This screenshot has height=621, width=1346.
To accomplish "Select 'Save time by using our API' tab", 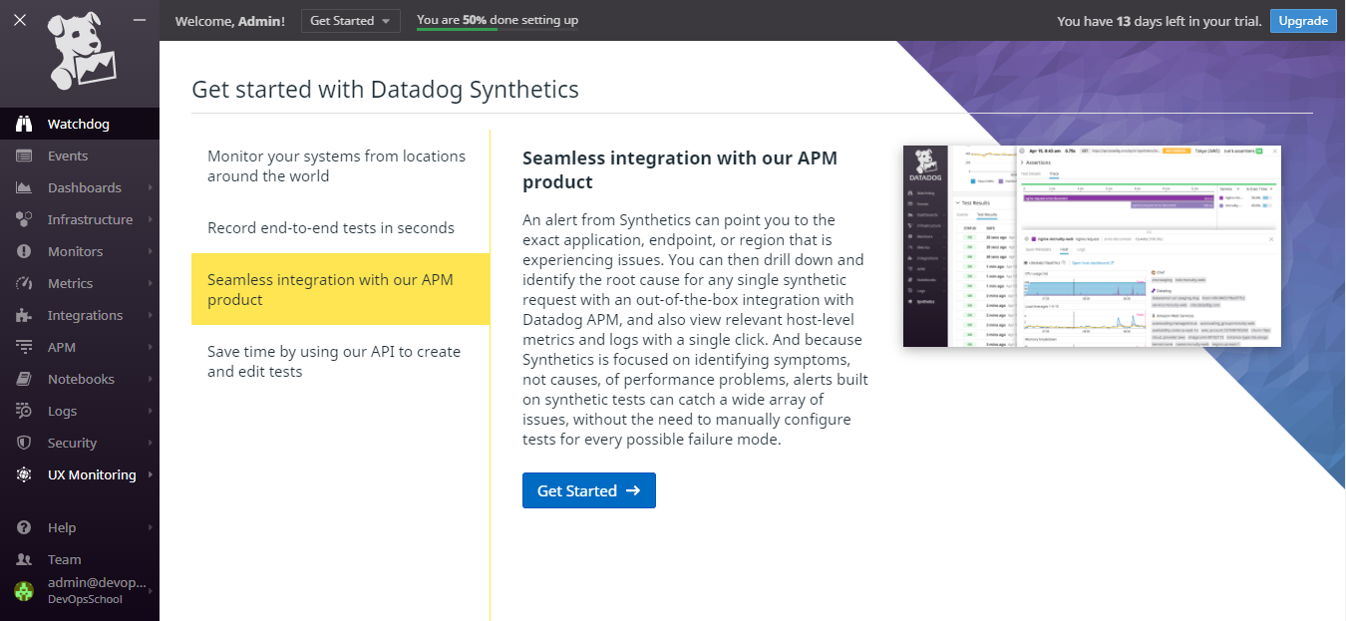I will tap(334, 362).
